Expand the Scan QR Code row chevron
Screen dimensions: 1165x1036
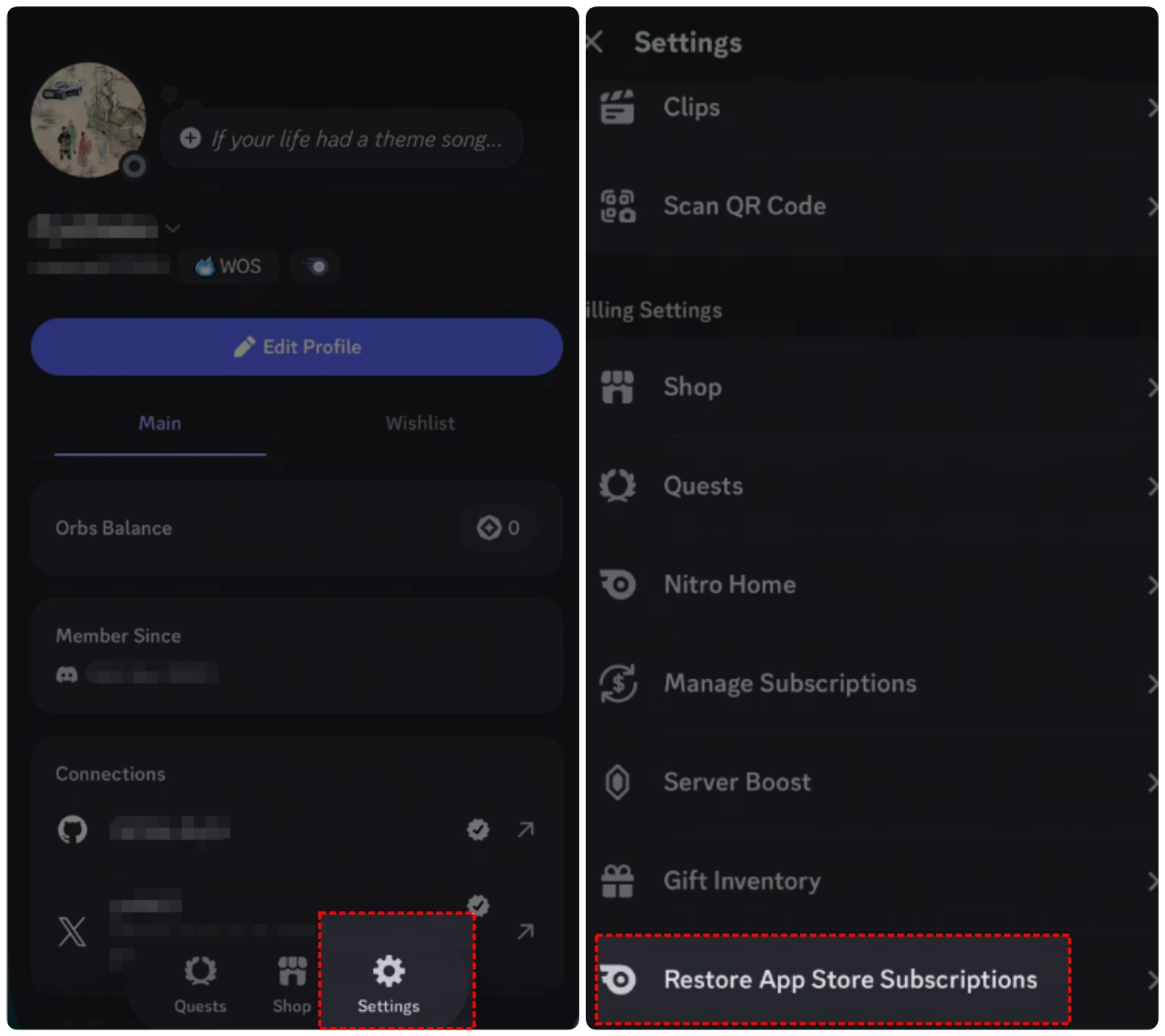[x=1152, y=206]
